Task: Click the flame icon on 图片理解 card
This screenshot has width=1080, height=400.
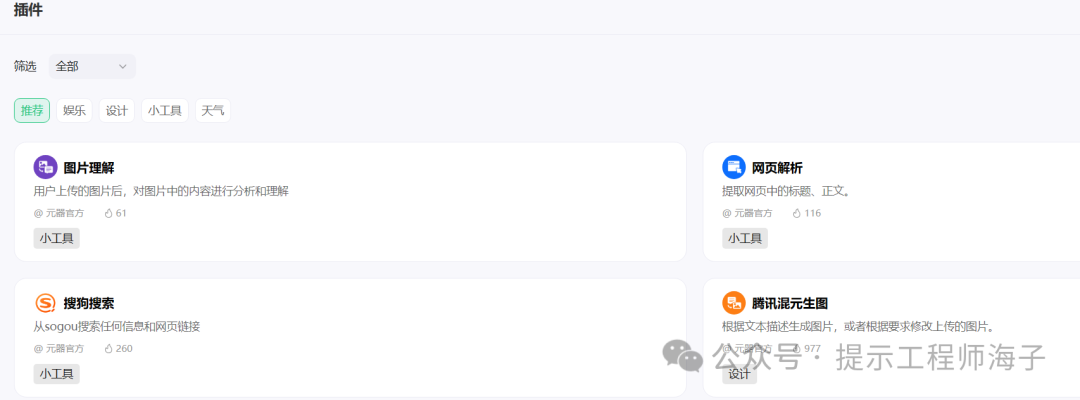Action: point(108,213)
